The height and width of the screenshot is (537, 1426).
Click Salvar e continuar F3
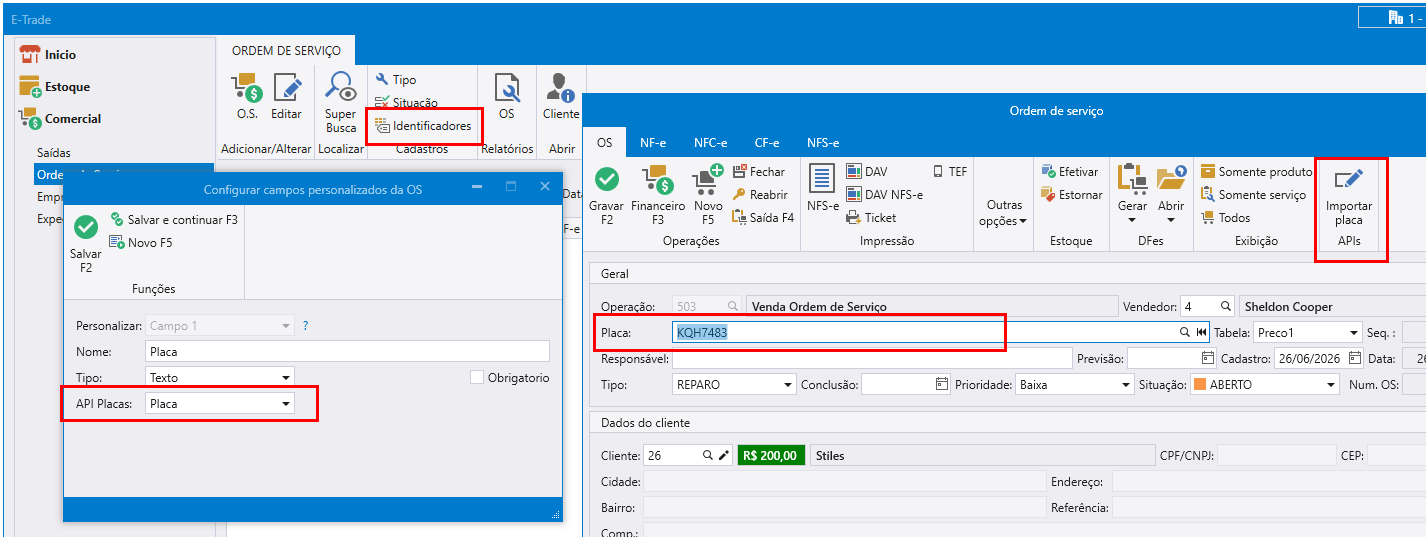174,219
